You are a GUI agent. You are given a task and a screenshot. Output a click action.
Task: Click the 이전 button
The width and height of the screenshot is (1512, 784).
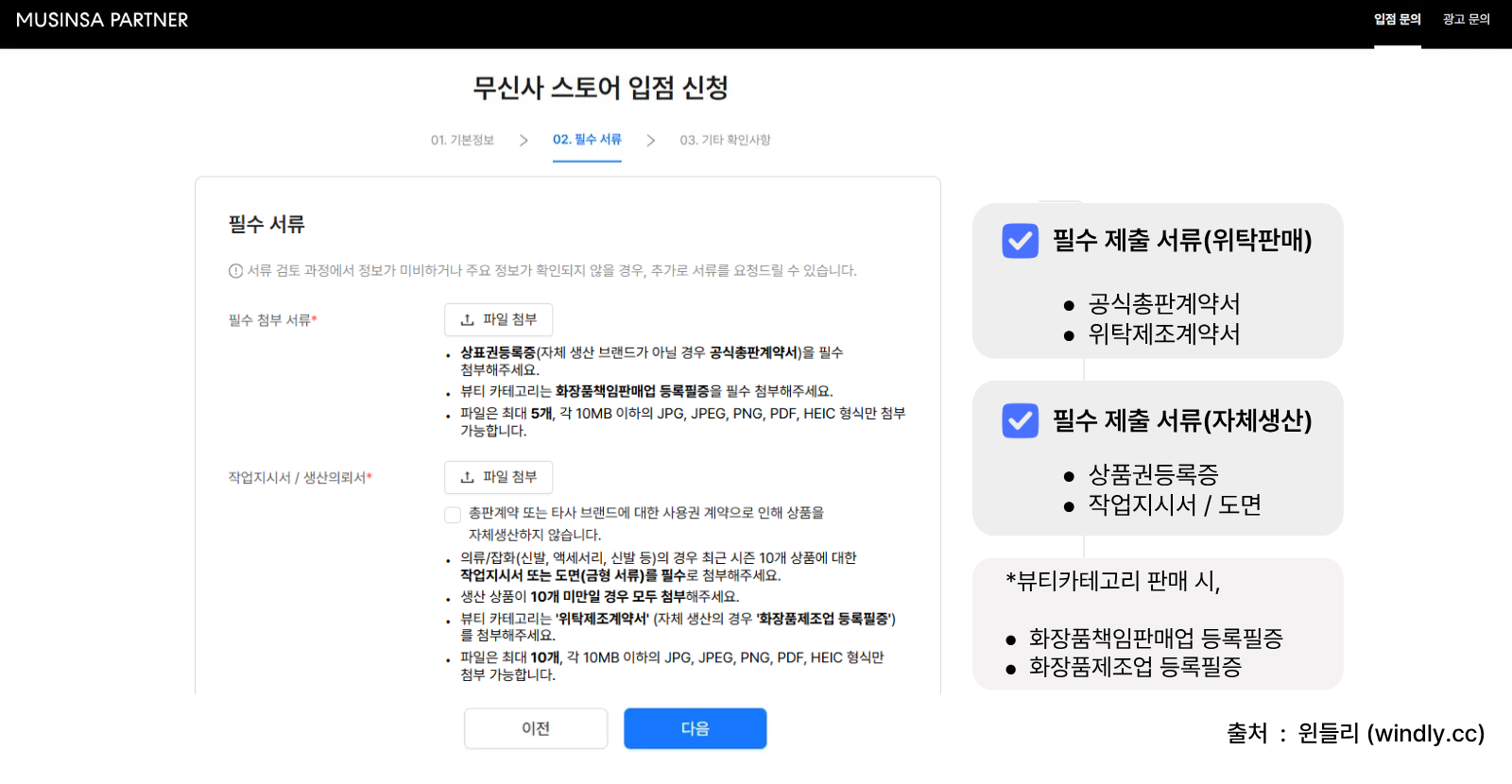536,728
